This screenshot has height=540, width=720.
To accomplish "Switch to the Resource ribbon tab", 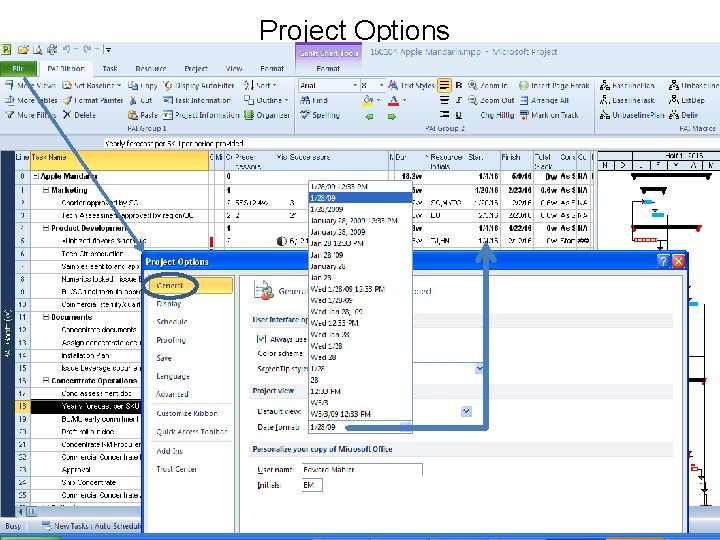I will 151,68.
